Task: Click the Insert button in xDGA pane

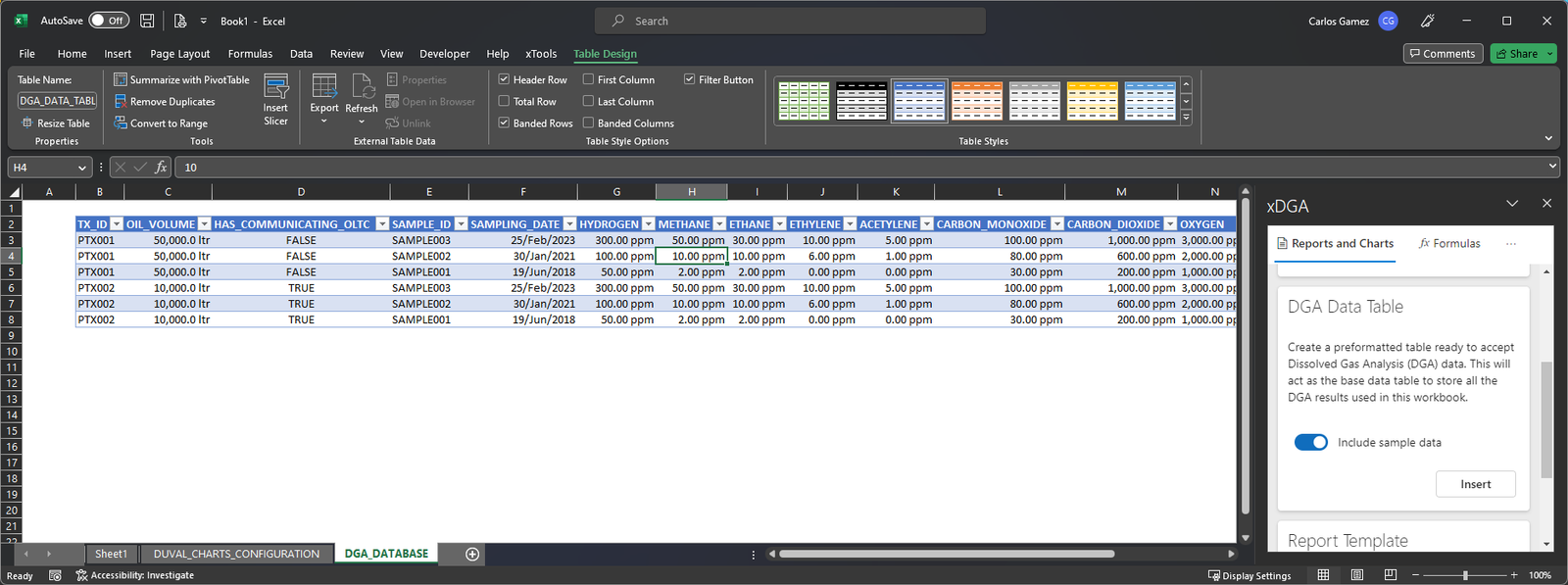Action: pos(1475,484)
